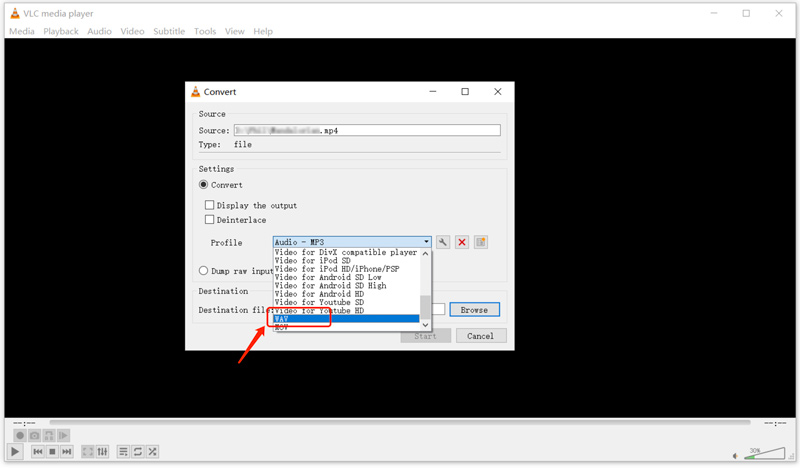The height and width of the screenshot is (469, 800).
Task: Toggle the loop repeat icon
Action: [x=138, y=452]
